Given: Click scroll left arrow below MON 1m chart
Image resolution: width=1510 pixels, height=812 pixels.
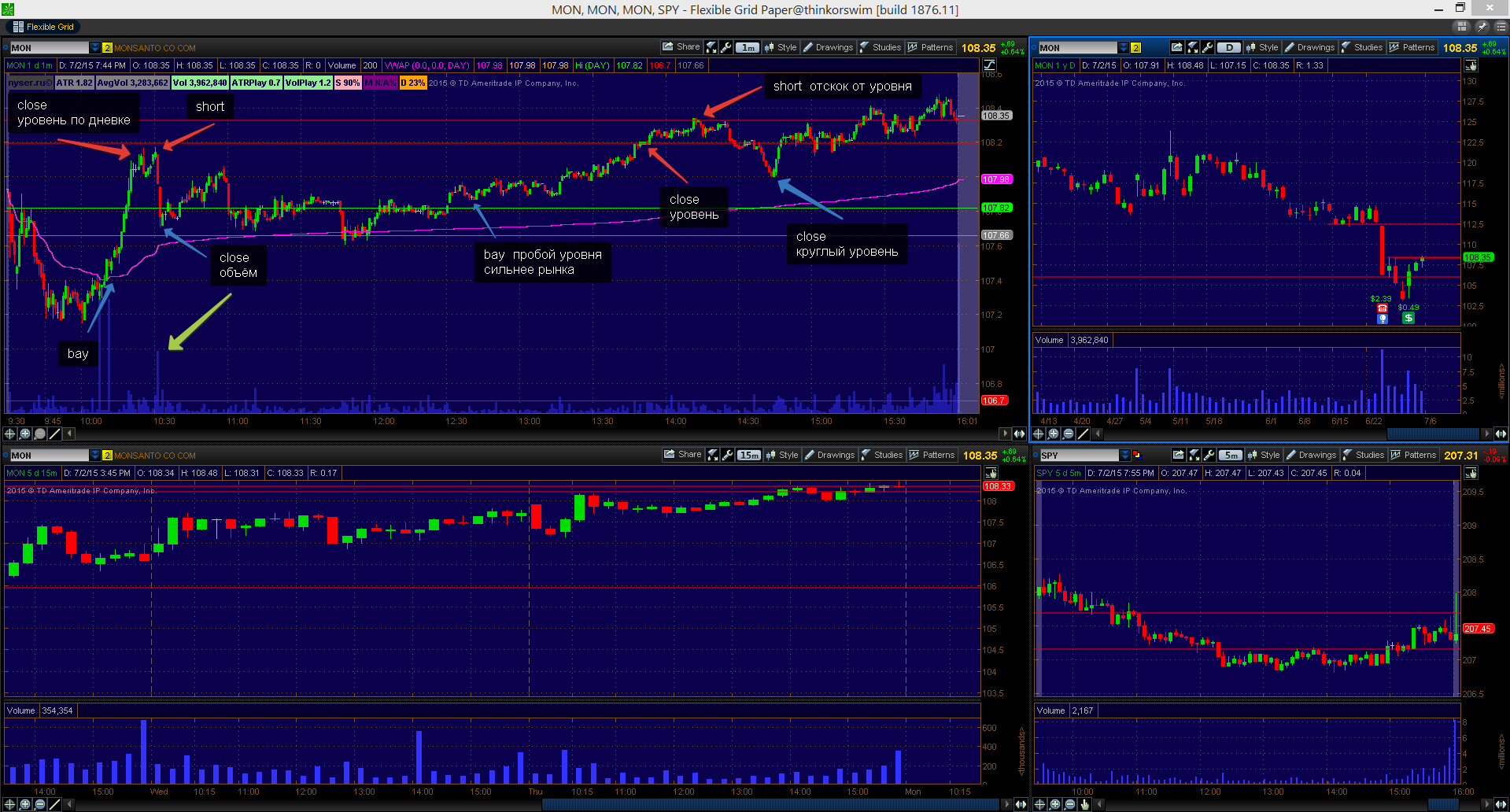Looking at the screenshot, I should click(x=69, y=434).
